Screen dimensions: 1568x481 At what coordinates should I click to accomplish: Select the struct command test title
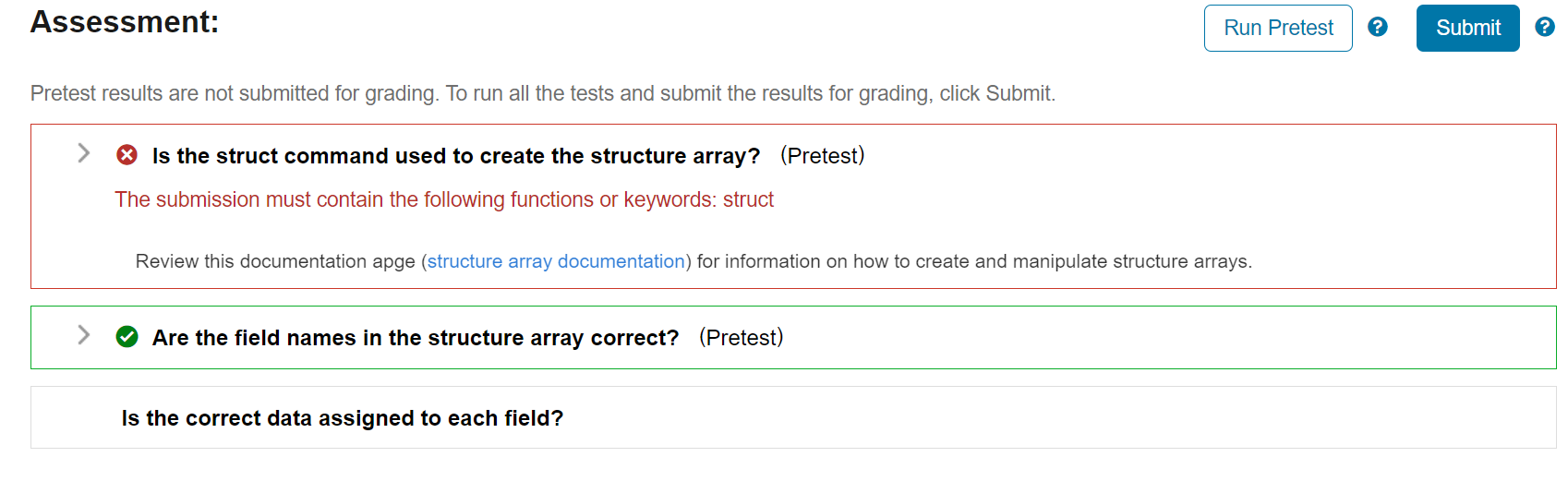click(x=455, y=156)
